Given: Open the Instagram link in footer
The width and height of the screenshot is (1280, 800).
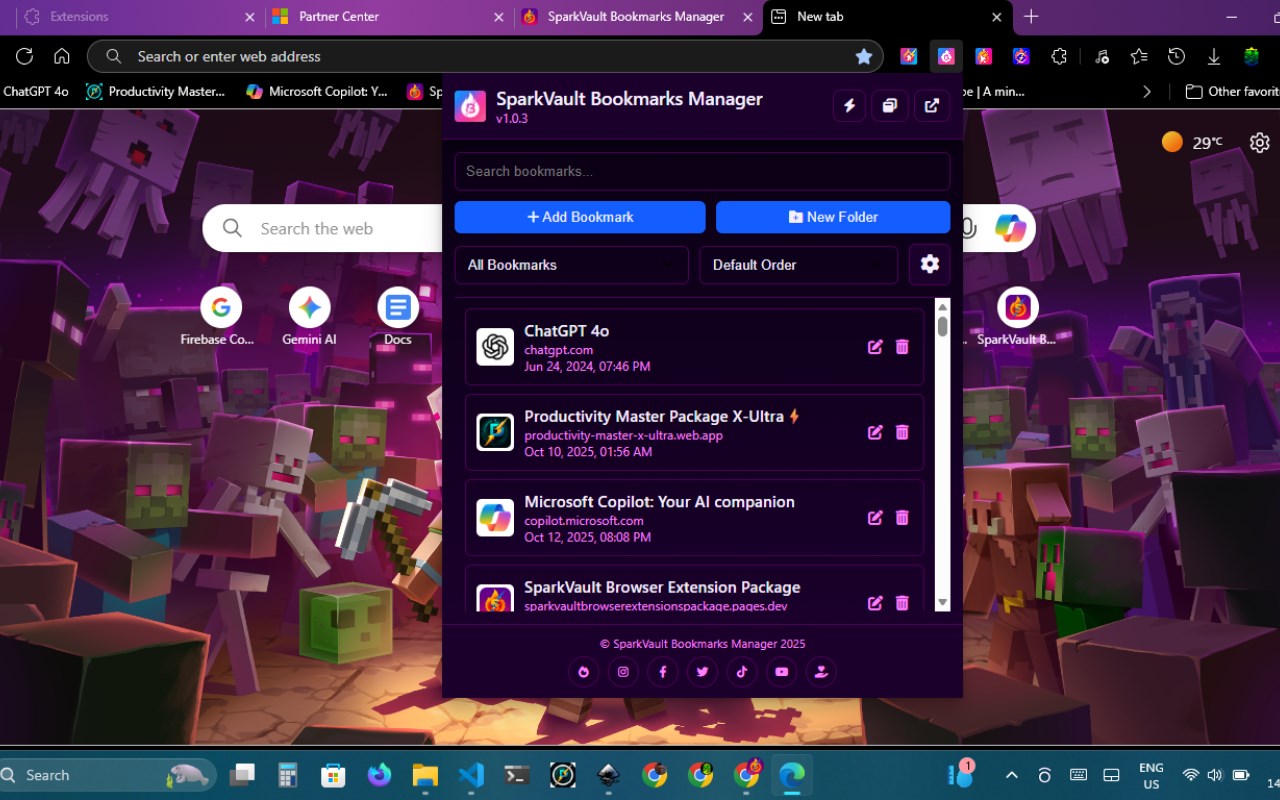Looking at the screenshot, I should (x=623, y=672).
